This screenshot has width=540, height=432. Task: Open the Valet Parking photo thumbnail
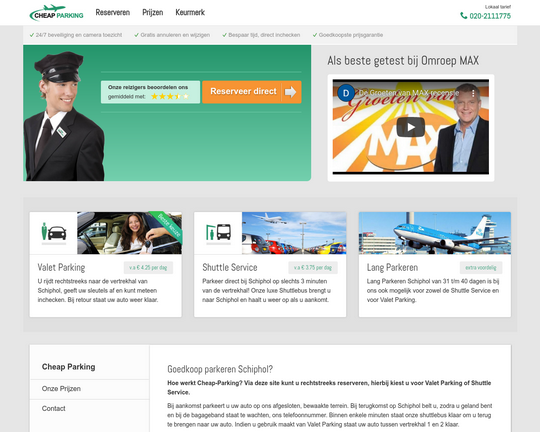click(x=129, y=233)
